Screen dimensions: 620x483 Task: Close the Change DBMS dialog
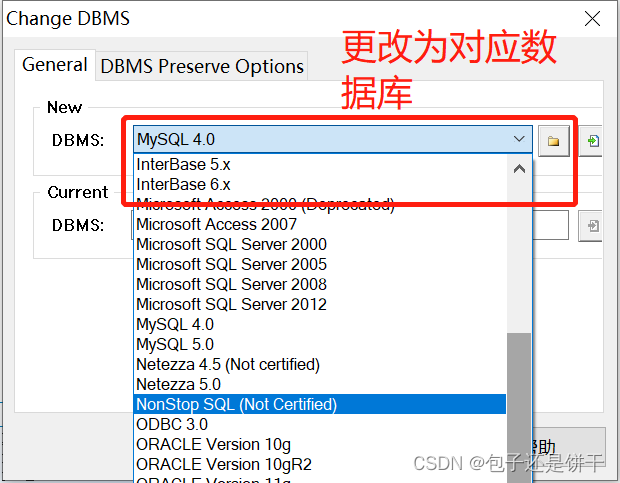point(592,19)
